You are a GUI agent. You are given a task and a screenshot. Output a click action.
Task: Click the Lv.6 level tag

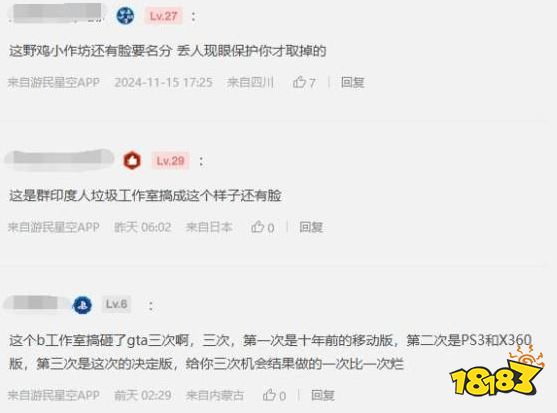[116, 304]
